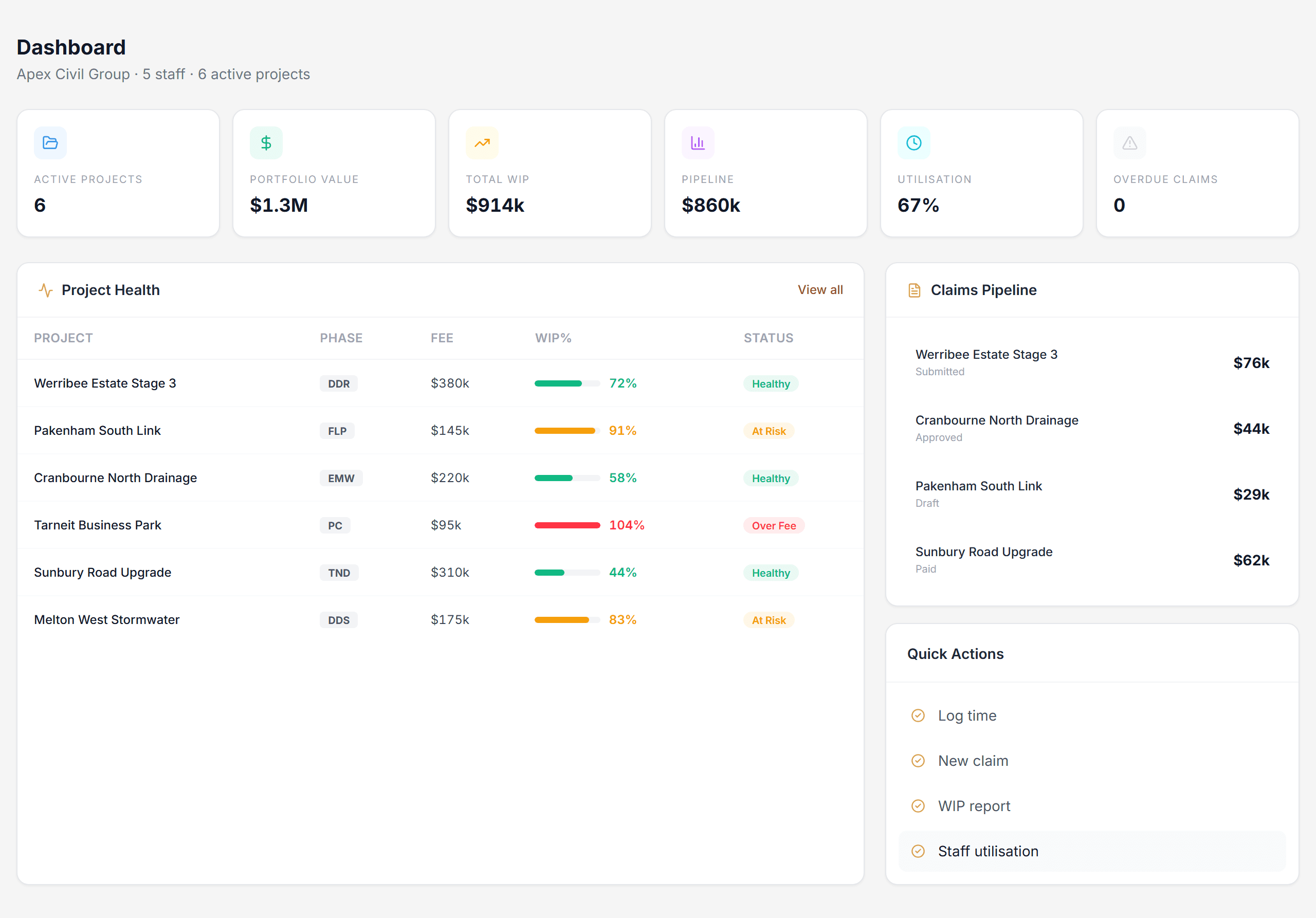Click the $860k Pipeline value
The image size is (1316, 918).
711,205
